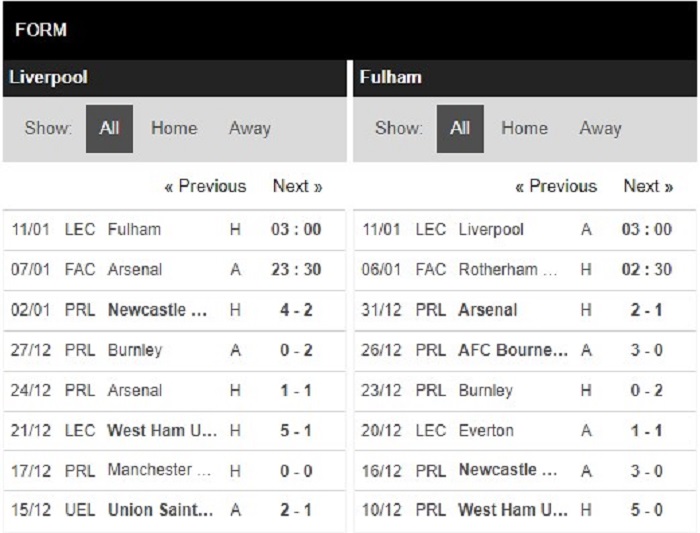Open Liverpool's Union Saint UEL match

click(174, 510)
